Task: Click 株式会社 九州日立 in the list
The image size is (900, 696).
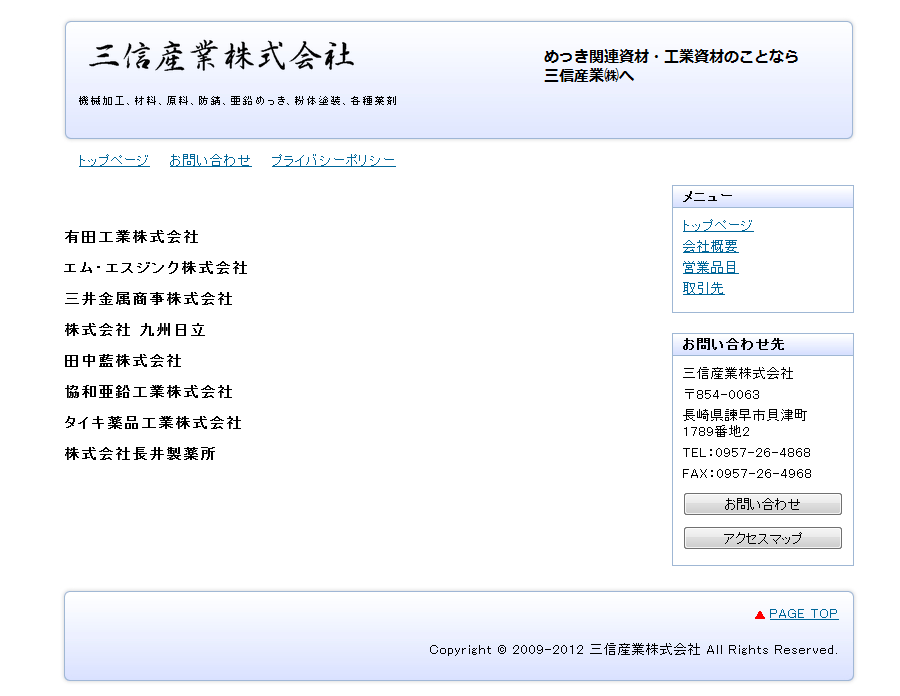Action: (135, 330)
